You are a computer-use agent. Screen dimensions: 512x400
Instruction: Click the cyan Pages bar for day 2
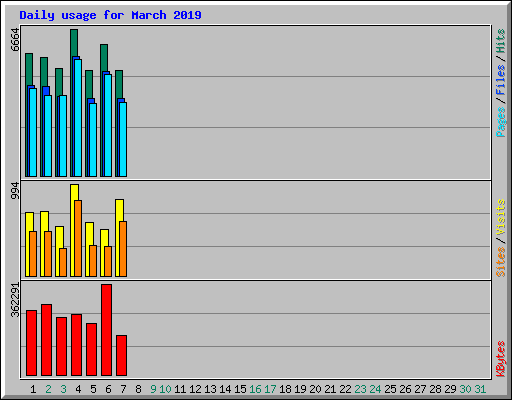pyautogui.click(x=48, y=136)
